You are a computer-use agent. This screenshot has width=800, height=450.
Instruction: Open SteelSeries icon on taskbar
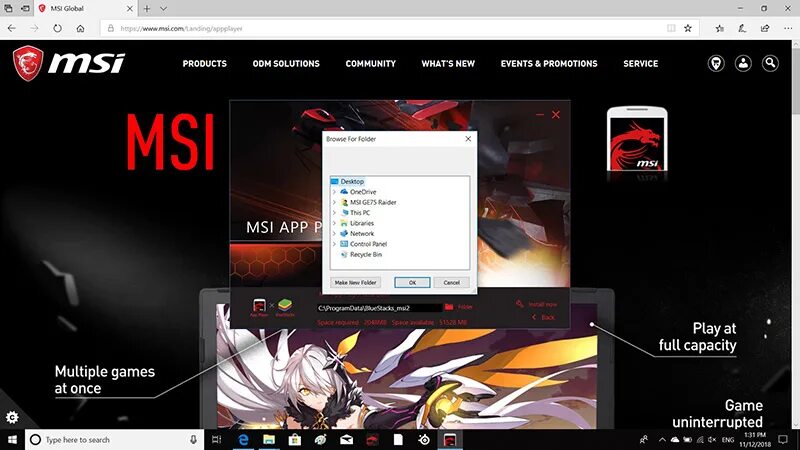(x=424, y=439)
